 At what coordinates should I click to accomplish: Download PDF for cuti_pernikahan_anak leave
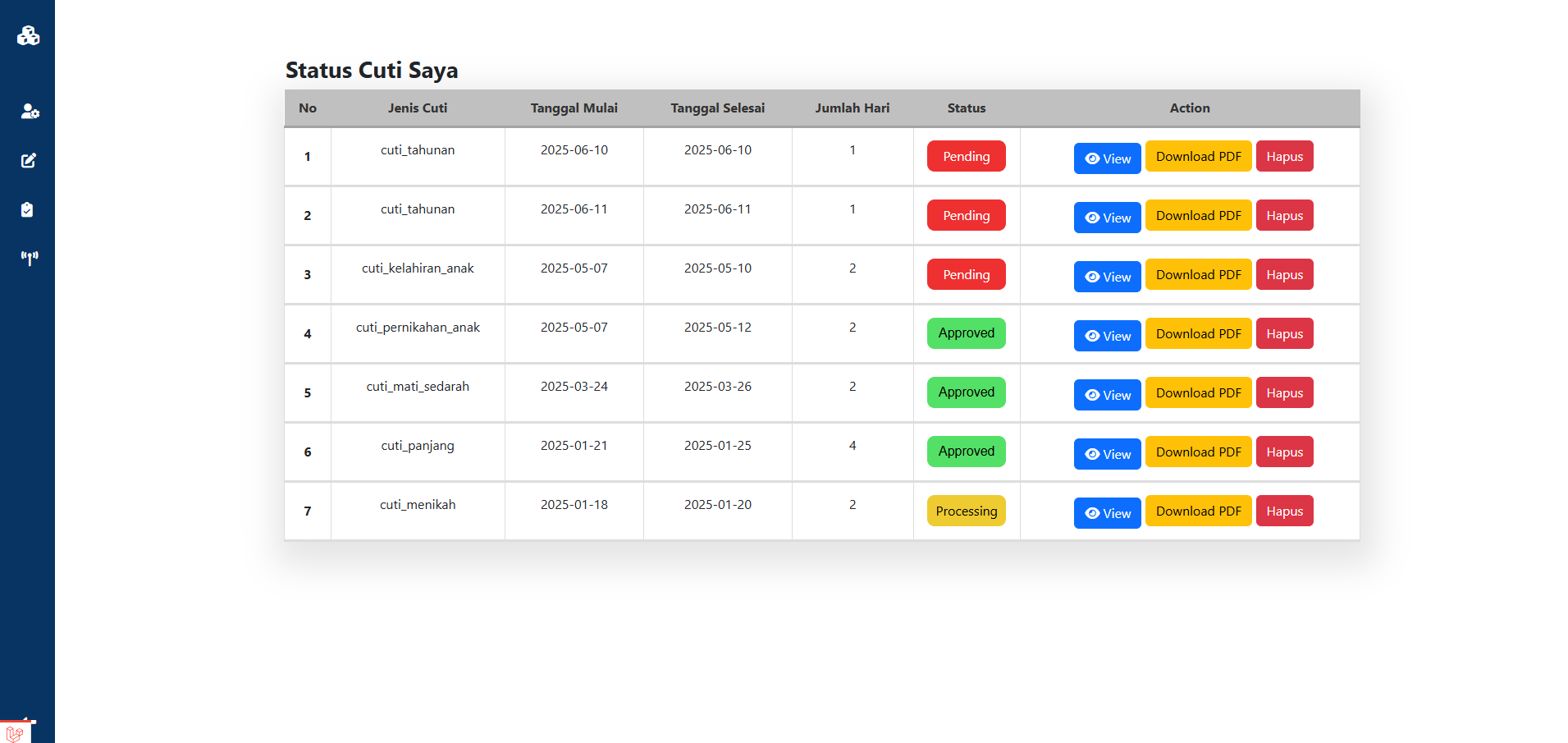pyautogui.click(x=1198, y=334)
